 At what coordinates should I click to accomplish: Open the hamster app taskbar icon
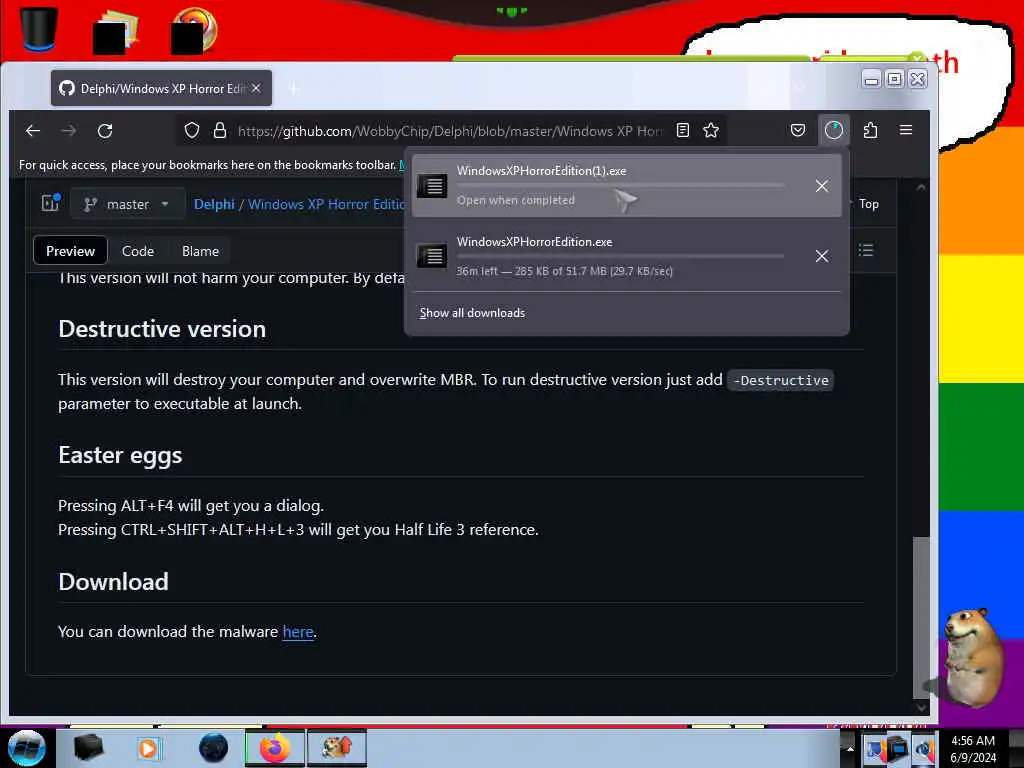pos(337,748)
